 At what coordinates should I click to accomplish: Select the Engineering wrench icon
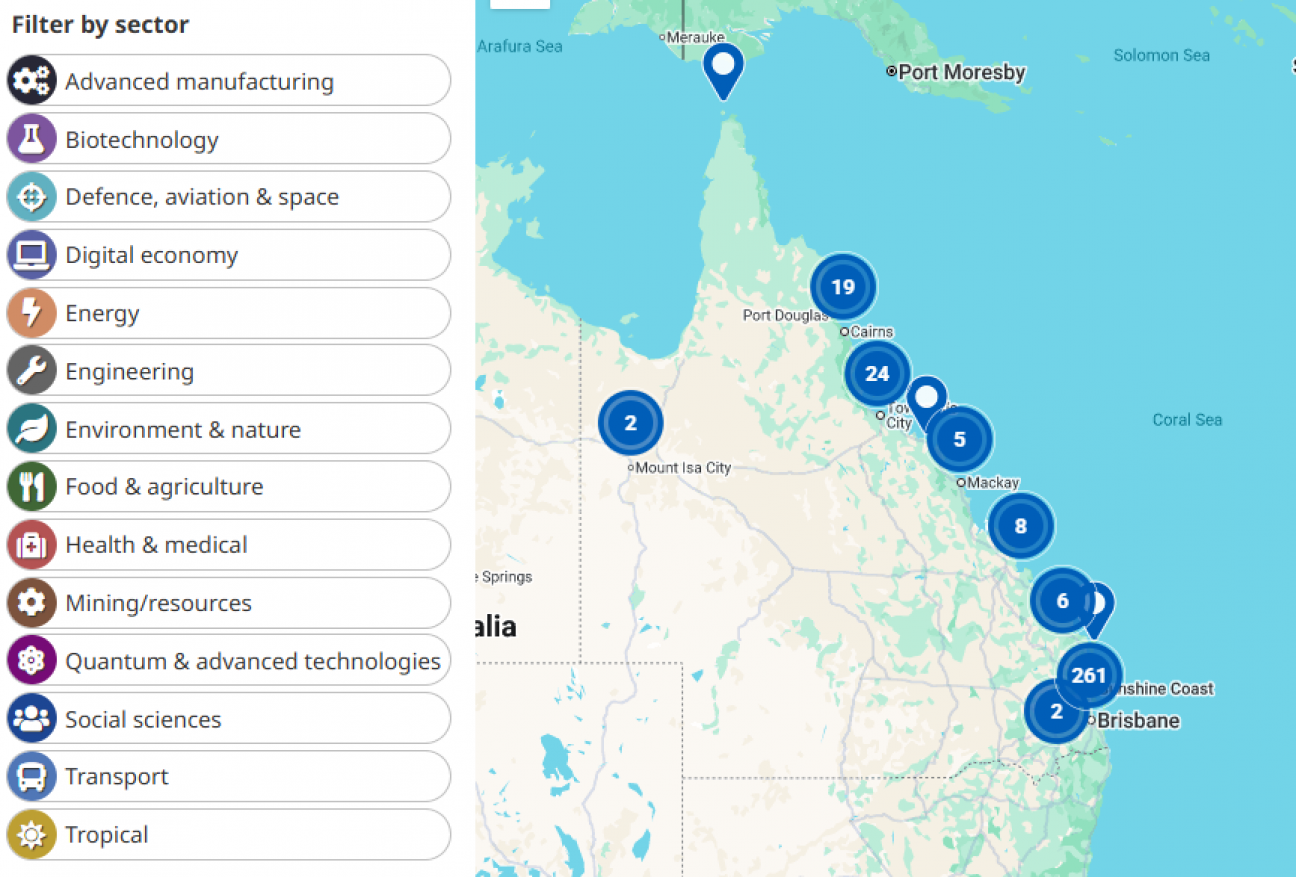click(x=32, y=371)
